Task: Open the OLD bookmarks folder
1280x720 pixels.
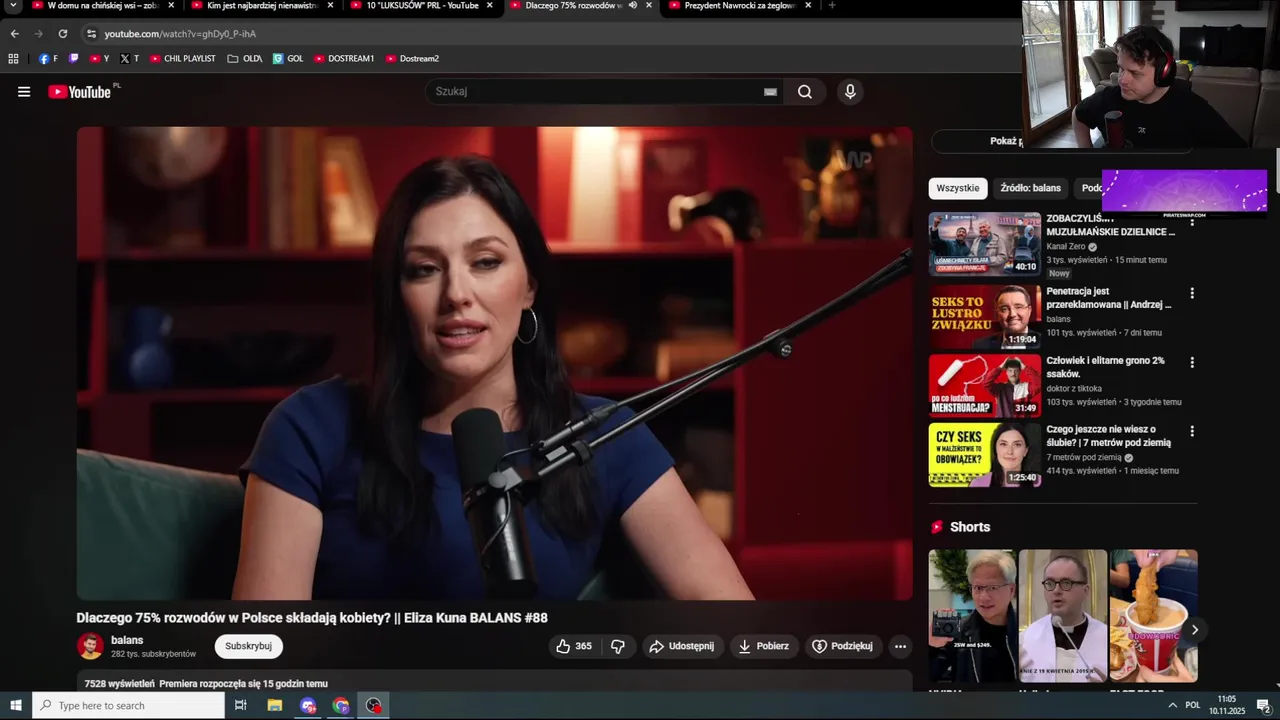Action: [244, 58]
